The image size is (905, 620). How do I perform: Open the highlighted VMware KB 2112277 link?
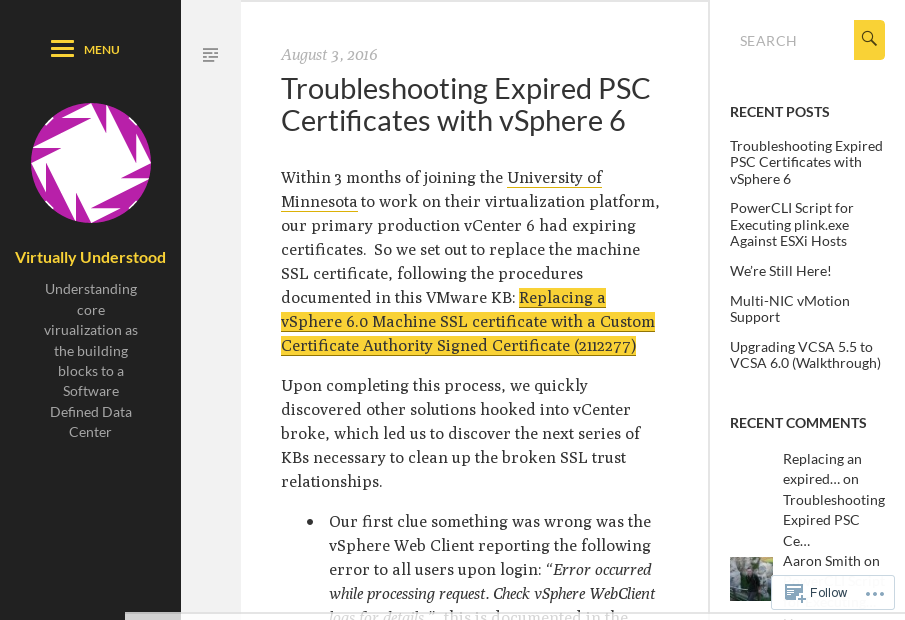pyautogui.click(x=468, y=322)
